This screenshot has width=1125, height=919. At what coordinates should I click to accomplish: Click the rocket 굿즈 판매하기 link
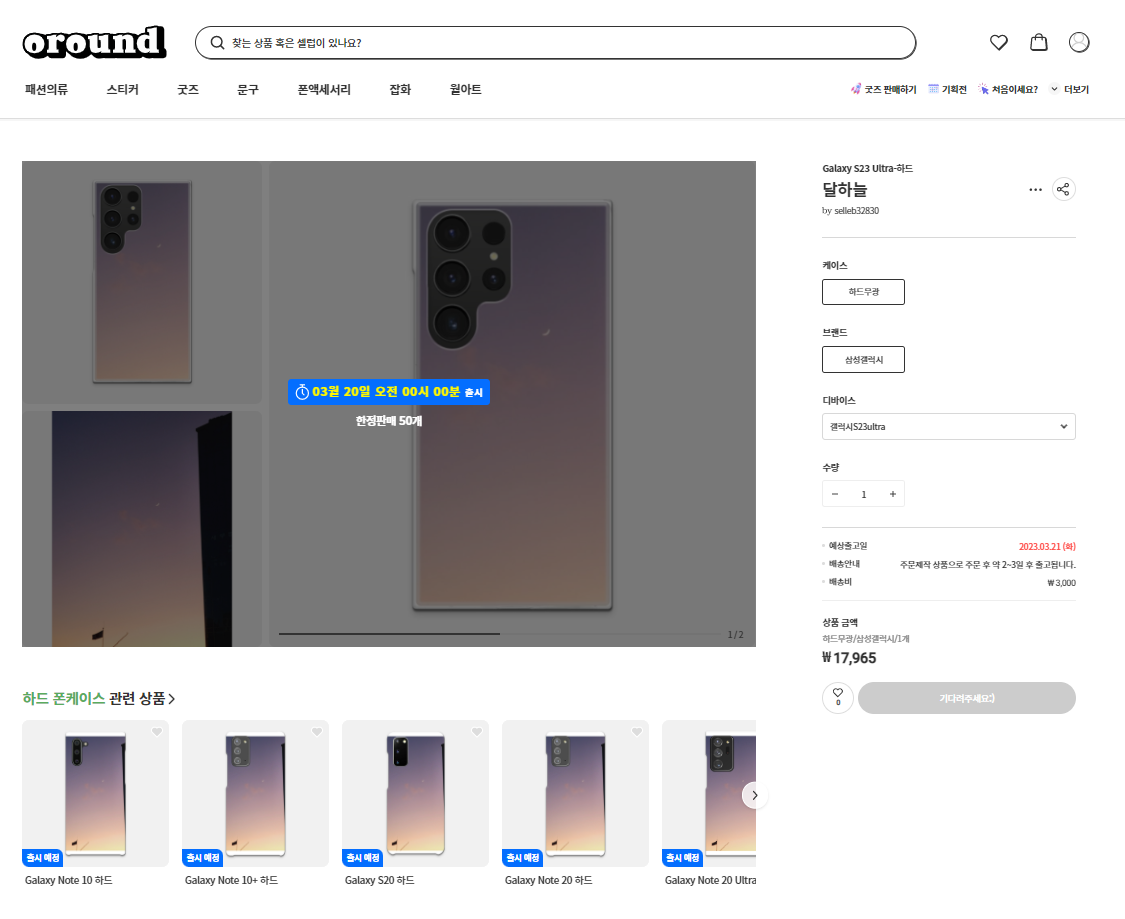pyautogui.click(x=883, y=89)
